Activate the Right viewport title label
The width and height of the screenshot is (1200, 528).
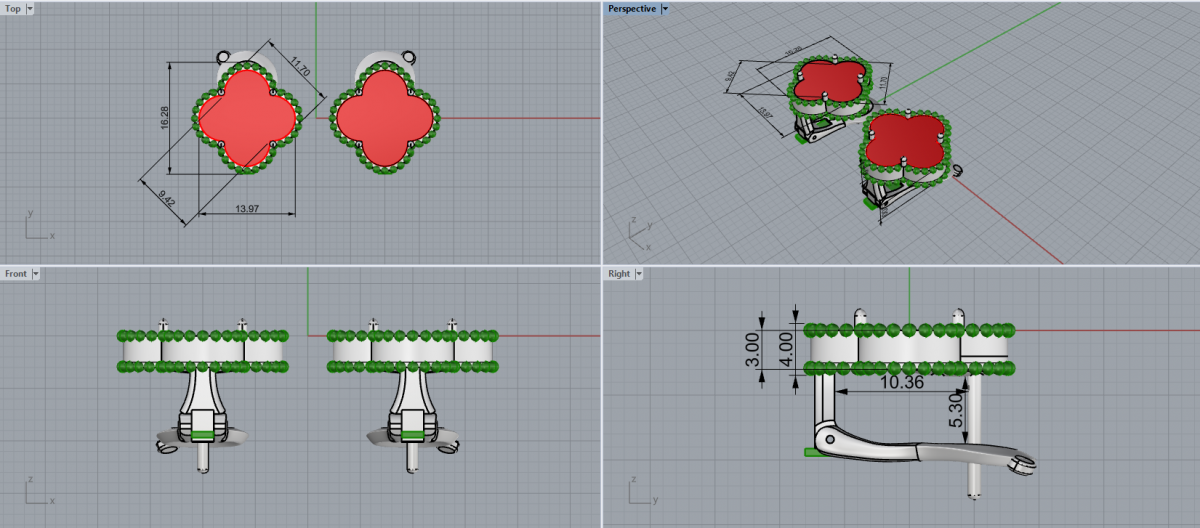click(619, 273)
